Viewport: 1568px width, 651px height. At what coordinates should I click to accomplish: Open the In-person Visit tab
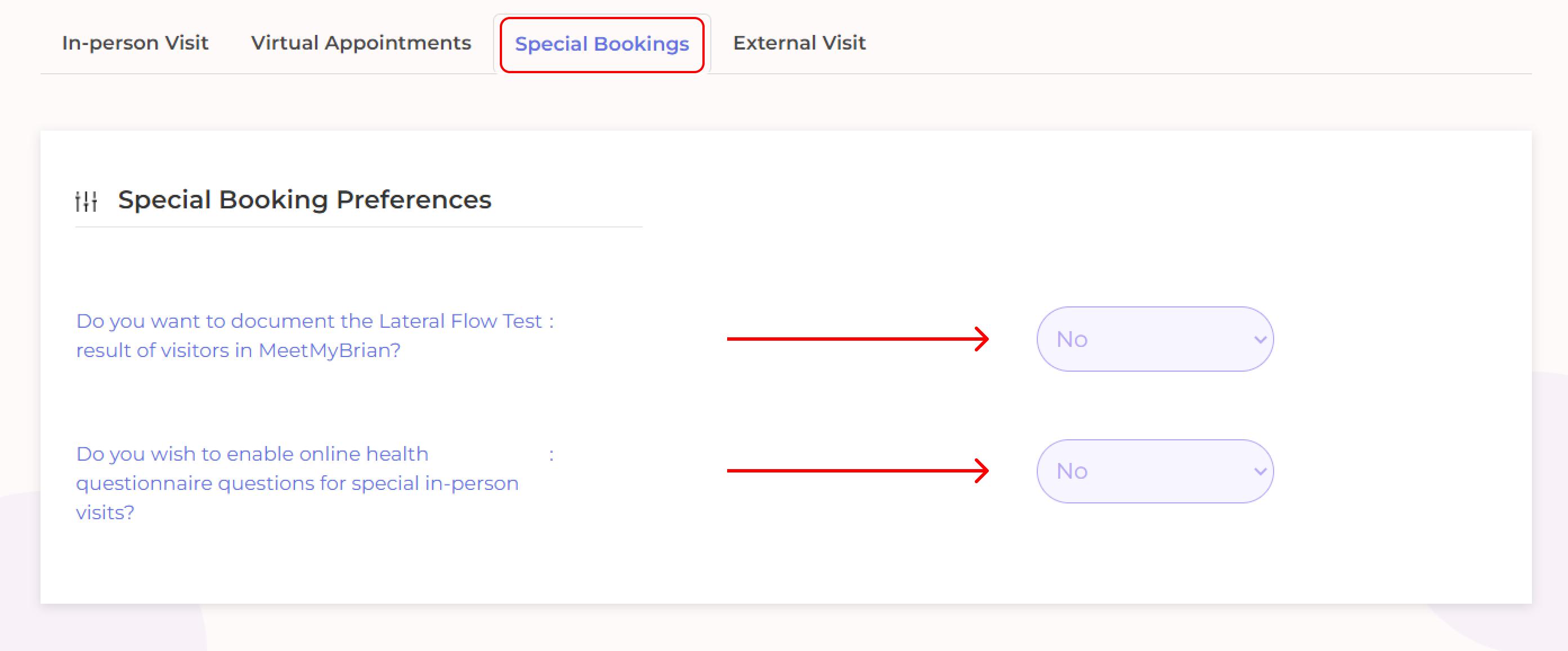(x=135, y=43)
